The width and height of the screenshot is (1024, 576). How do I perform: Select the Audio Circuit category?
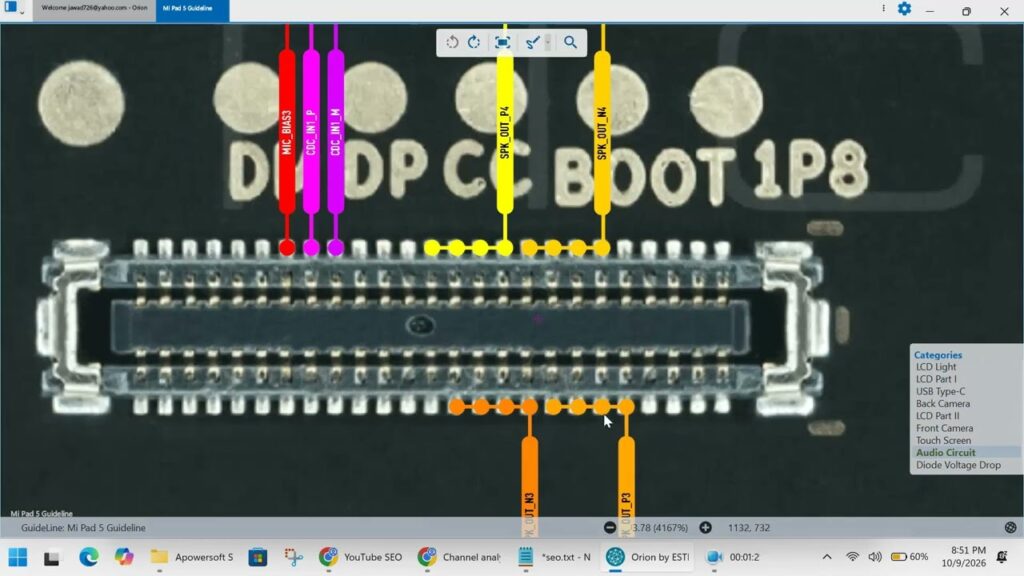(946, 453)
